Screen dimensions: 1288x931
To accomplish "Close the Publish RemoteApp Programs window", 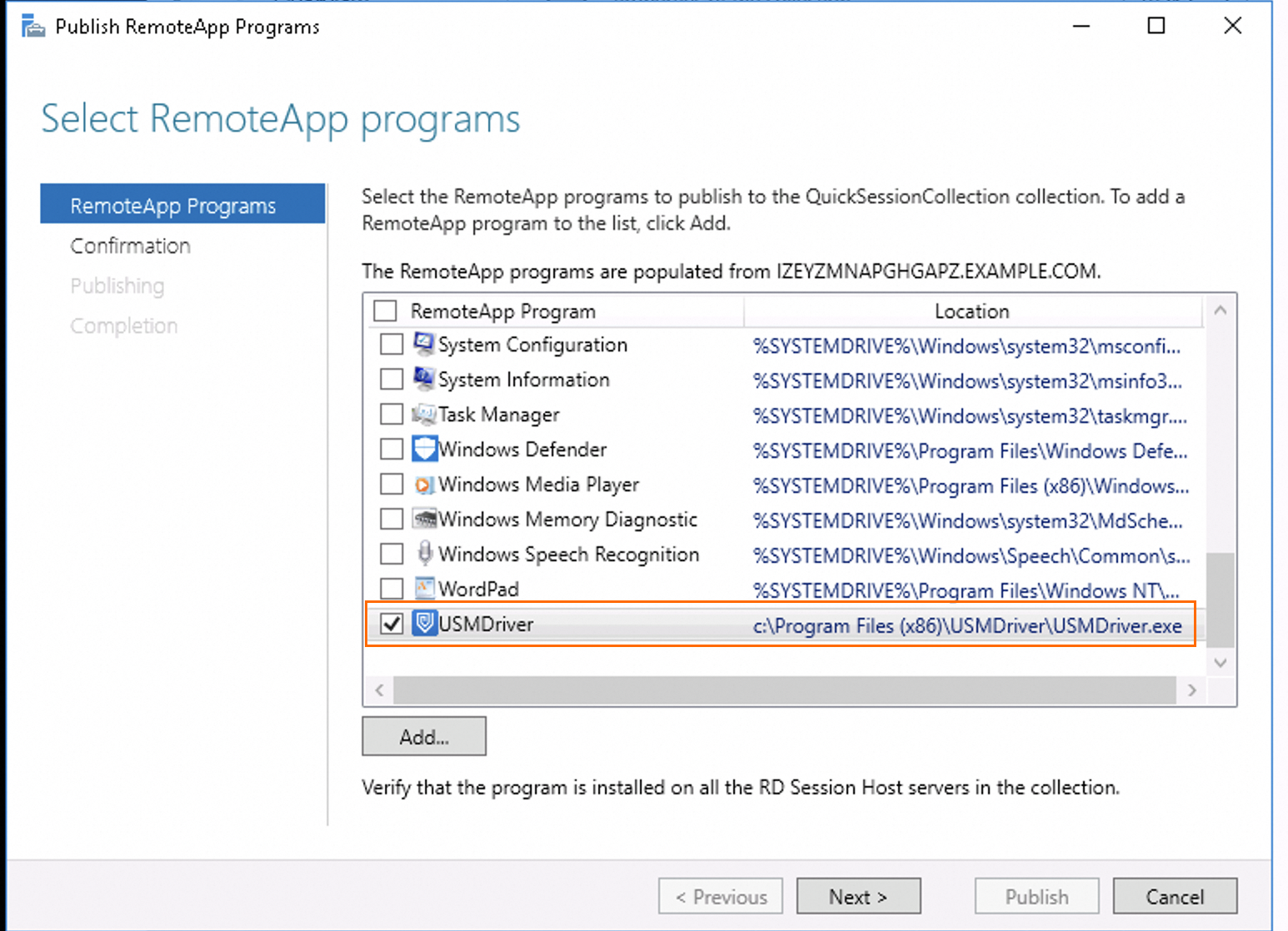I will tap(1233, 26).
